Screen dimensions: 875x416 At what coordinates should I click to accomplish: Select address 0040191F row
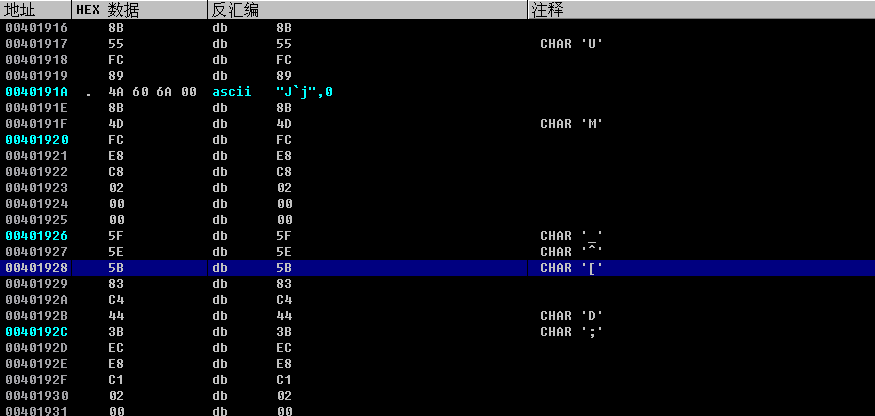click(438, 123)
